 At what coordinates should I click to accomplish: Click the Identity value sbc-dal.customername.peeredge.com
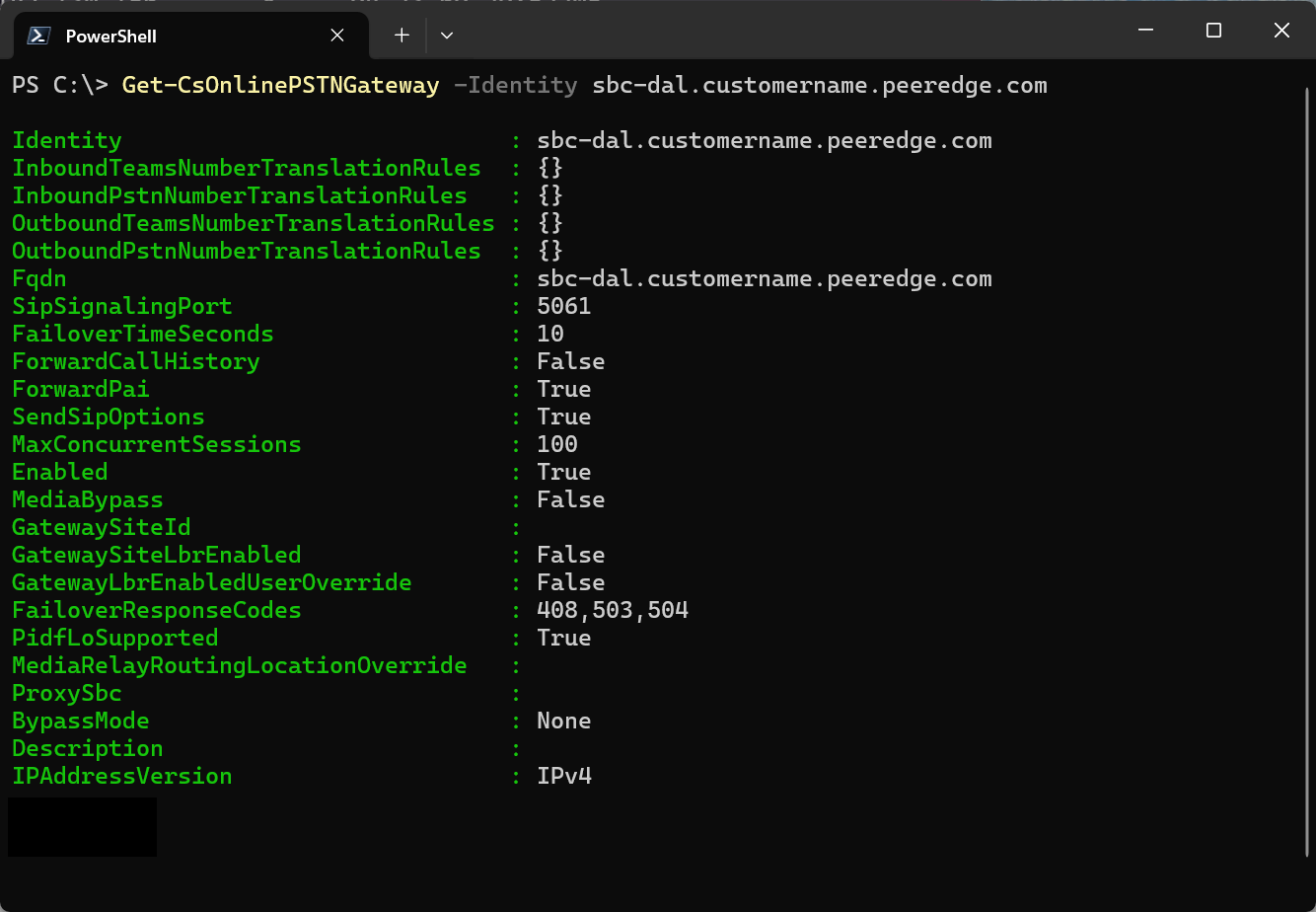click(765, 140)
